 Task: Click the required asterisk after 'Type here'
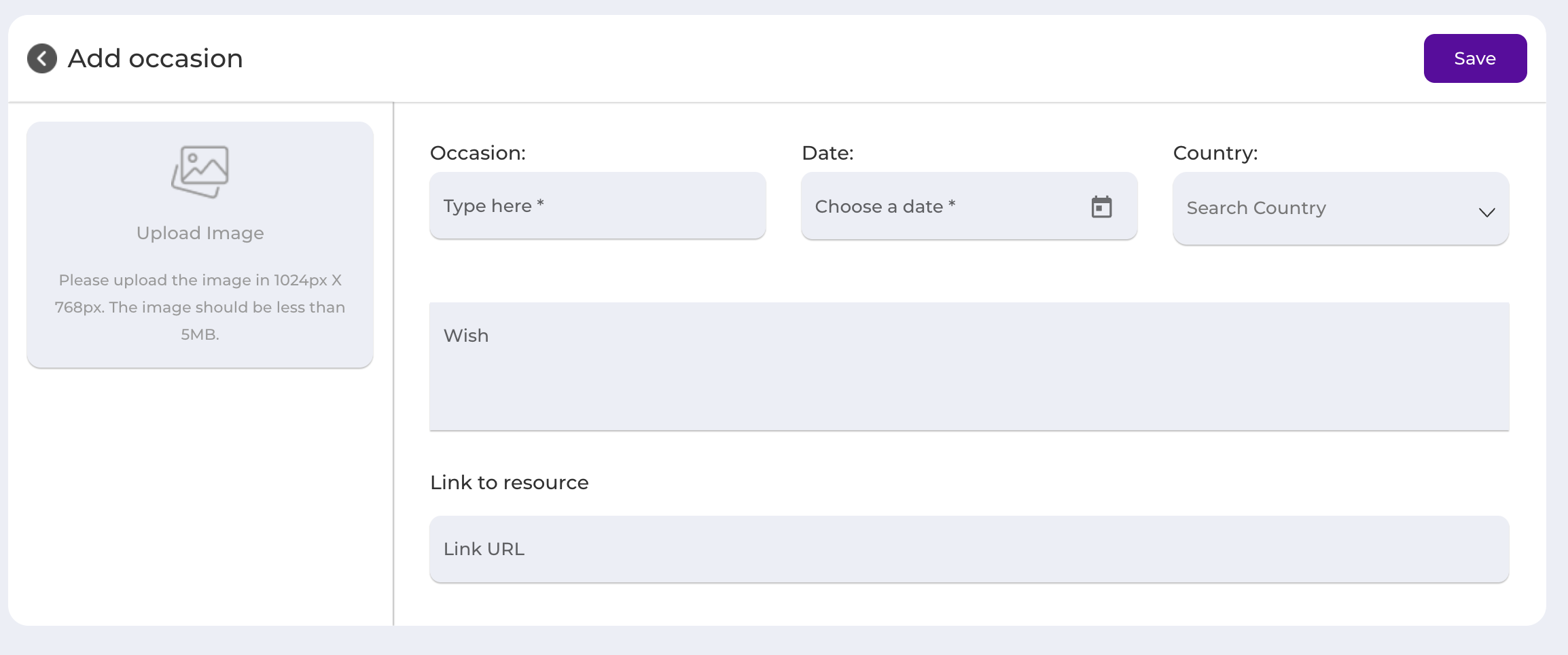click(540, 202)
